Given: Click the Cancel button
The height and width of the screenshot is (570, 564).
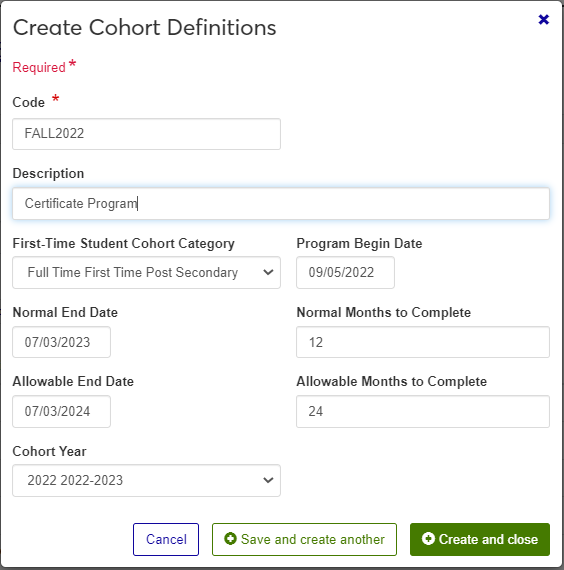Looking at the screenshot, I should tap(166, 539).
